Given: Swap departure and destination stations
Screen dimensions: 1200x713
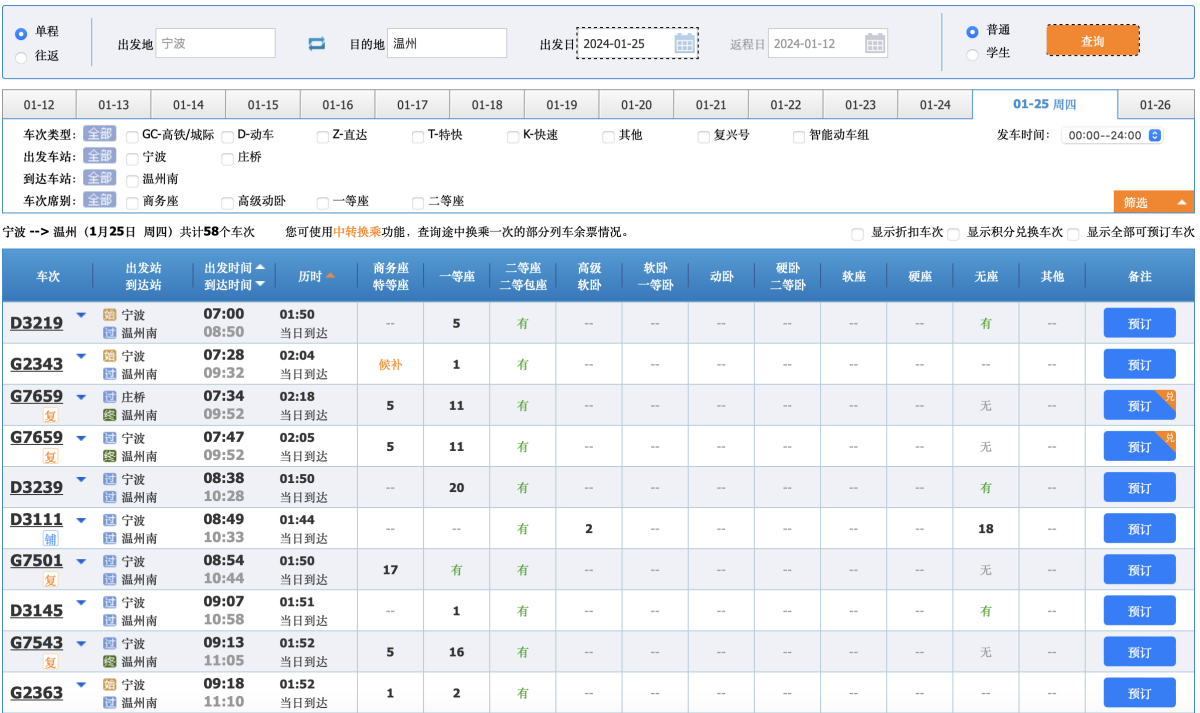Looking at the screenshot, I should click(317, 44).
